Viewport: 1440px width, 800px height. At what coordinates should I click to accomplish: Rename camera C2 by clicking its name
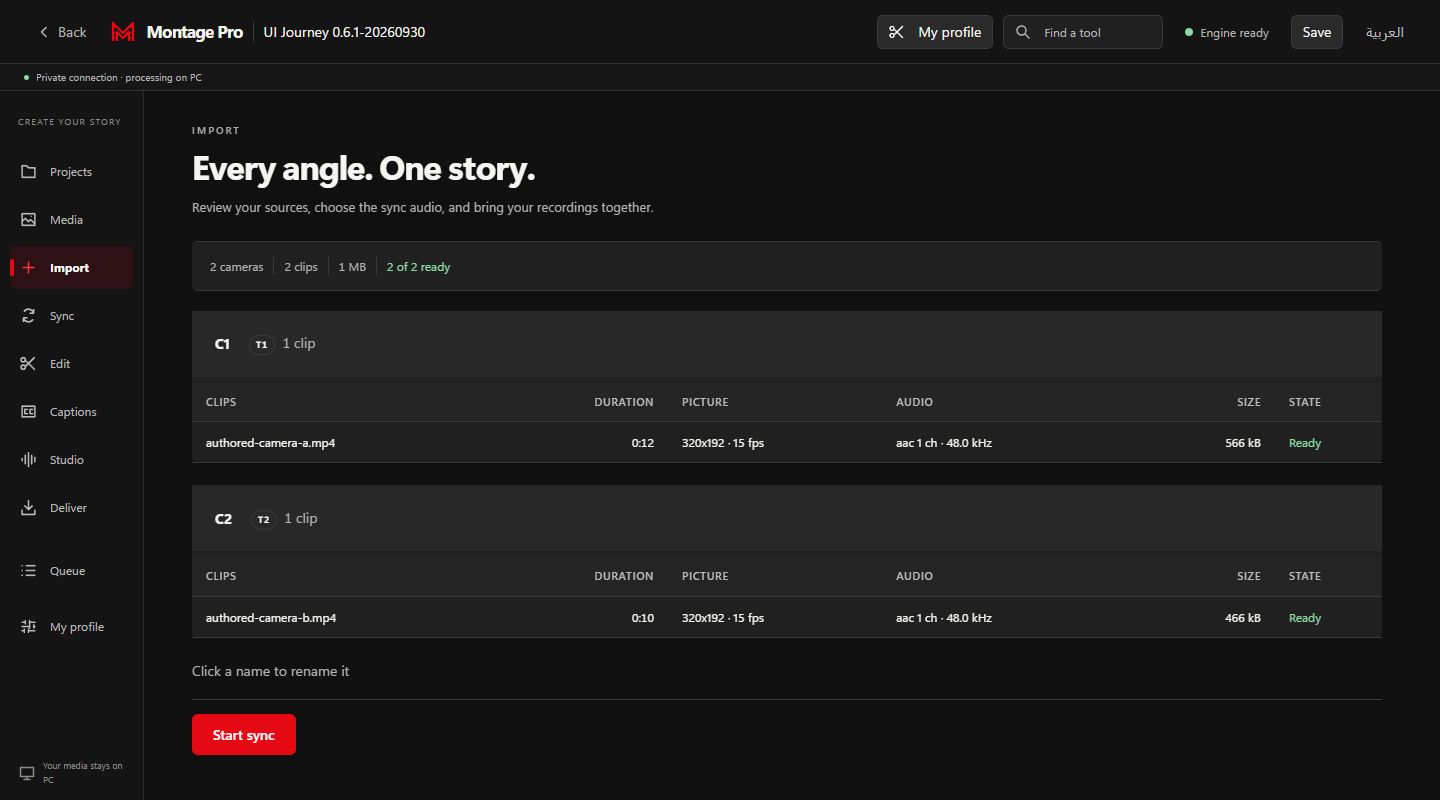pyautogui.click(x=223, y=519)
